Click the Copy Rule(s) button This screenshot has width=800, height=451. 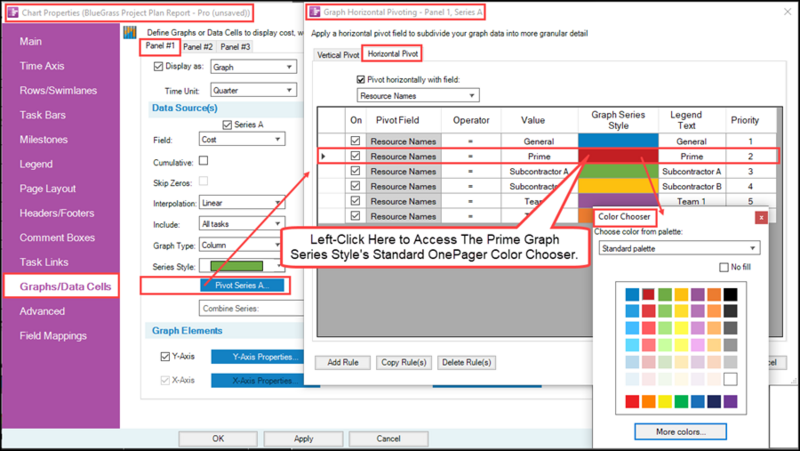pyautogui.click(x=404, y=362)
